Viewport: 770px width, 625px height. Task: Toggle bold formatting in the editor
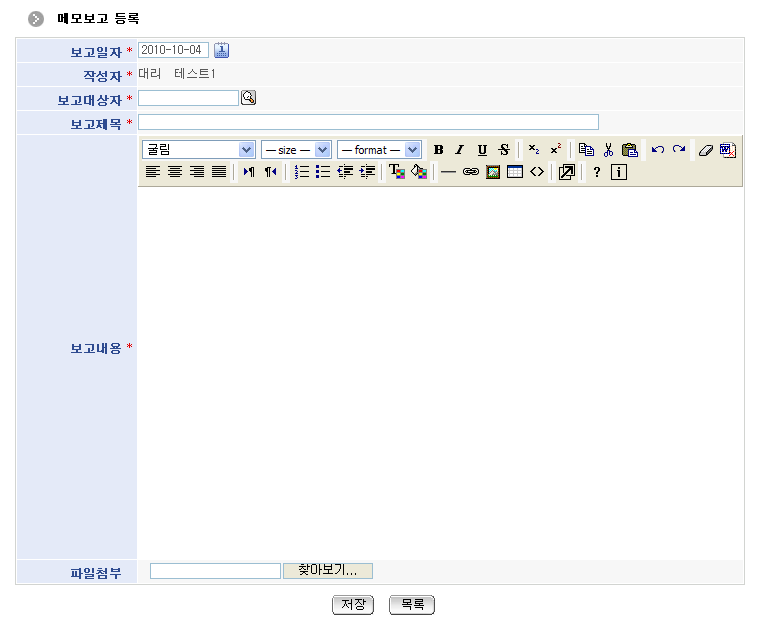[438, 150]
